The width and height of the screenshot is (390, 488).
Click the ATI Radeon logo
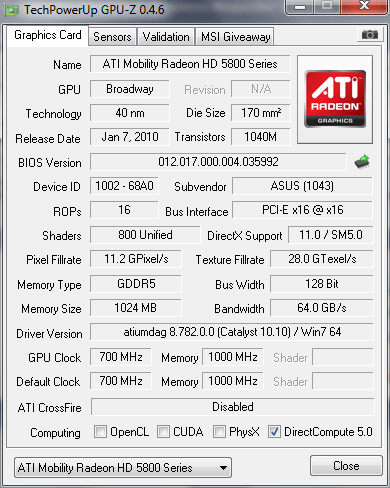335,99
